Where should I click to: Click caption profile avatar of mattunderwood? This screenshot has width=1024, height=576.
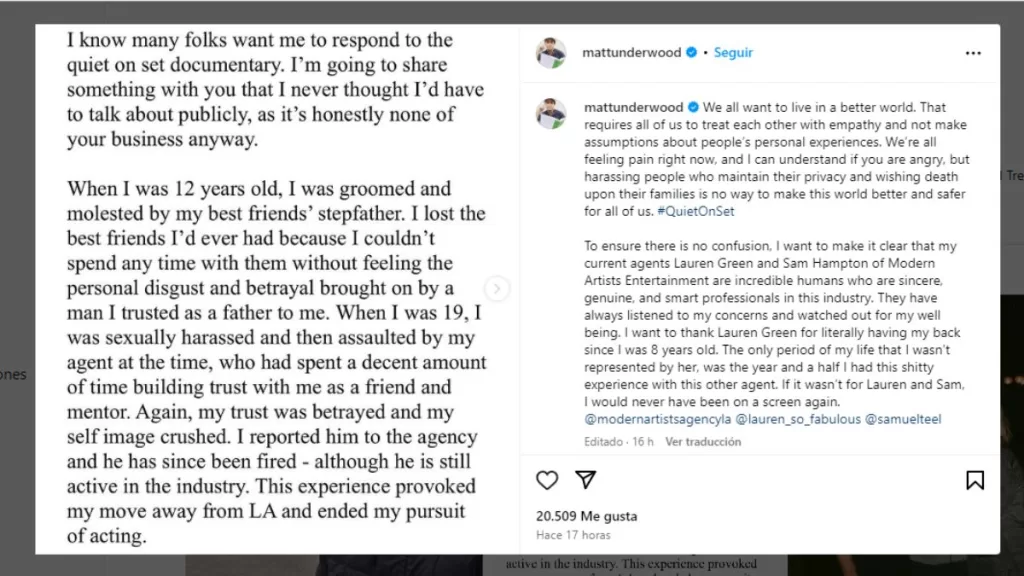551,114
